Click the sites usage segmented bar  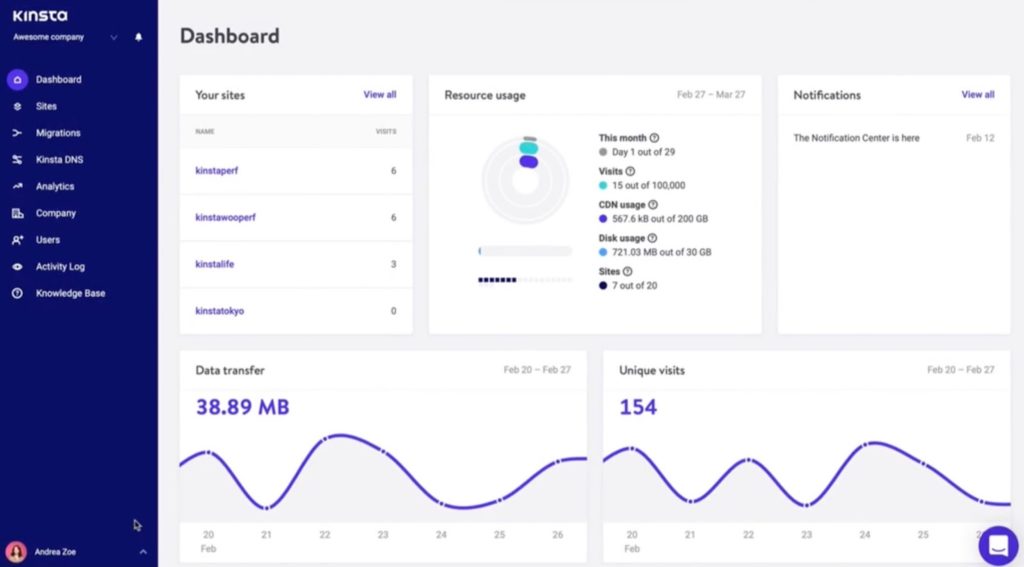525,280
